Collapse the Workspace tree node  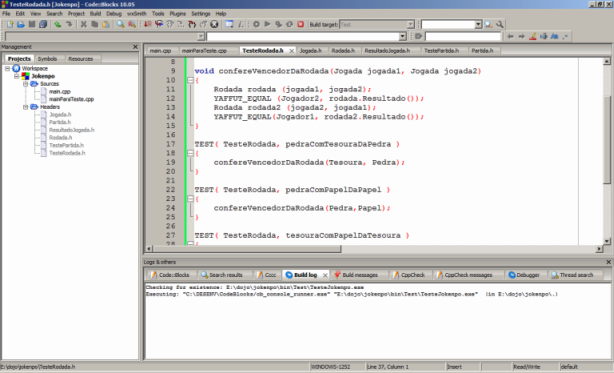[x=7, y=68]
